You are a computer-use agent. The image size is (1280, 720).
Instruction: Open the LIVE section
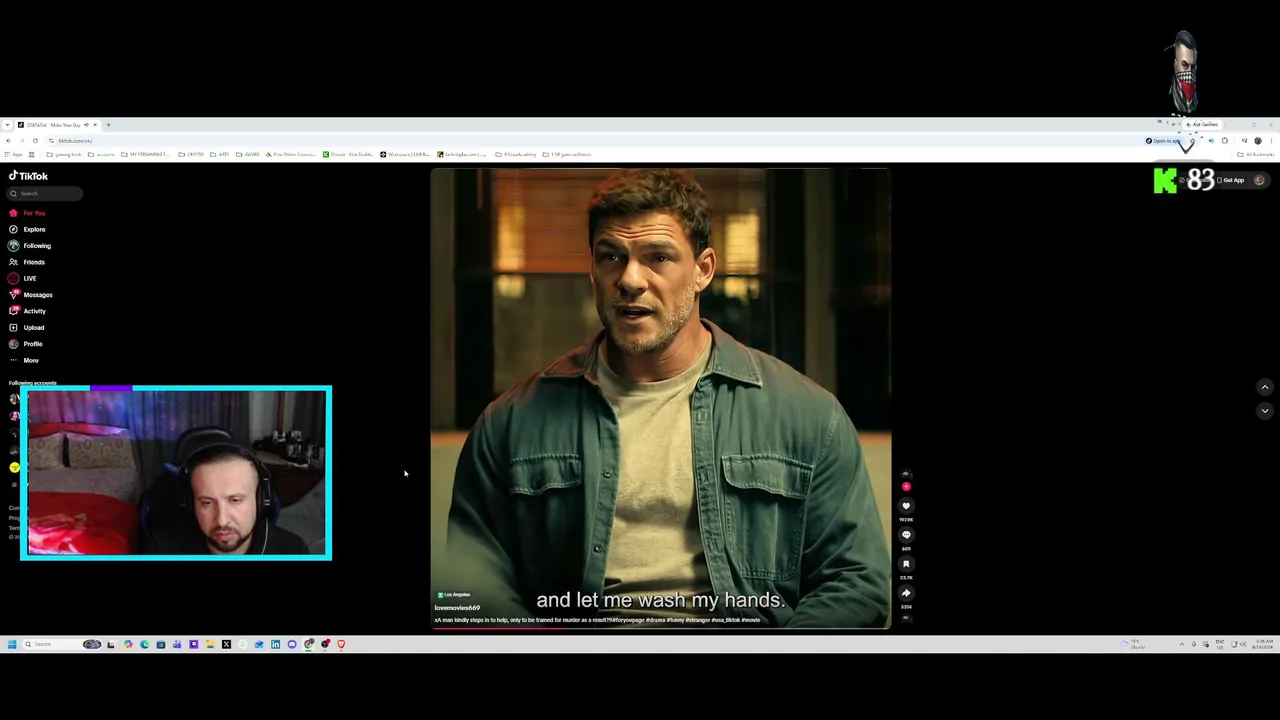[x=23, y=278]
